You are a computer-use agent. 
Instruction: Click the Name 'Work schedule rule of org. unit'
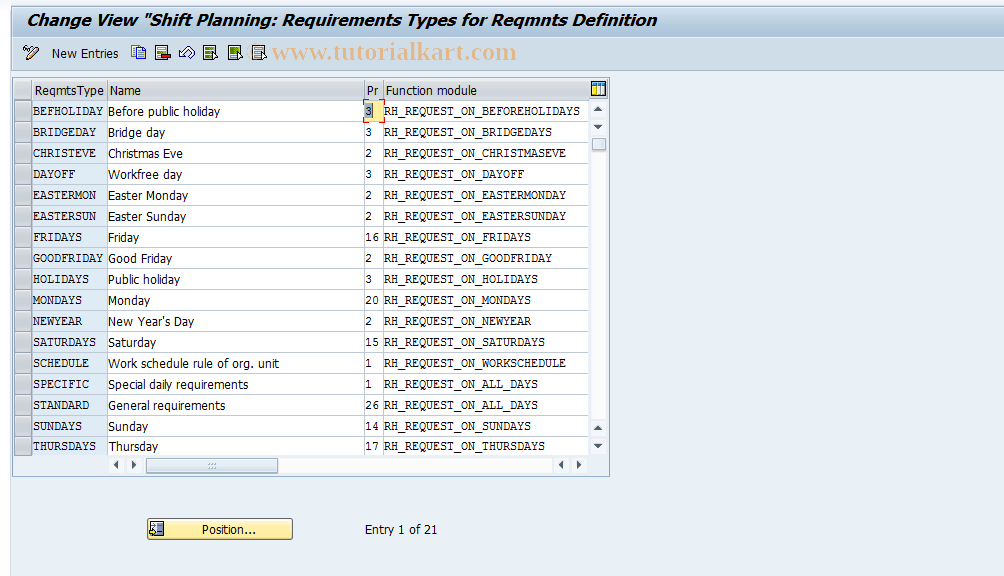[x=235, y=363]
